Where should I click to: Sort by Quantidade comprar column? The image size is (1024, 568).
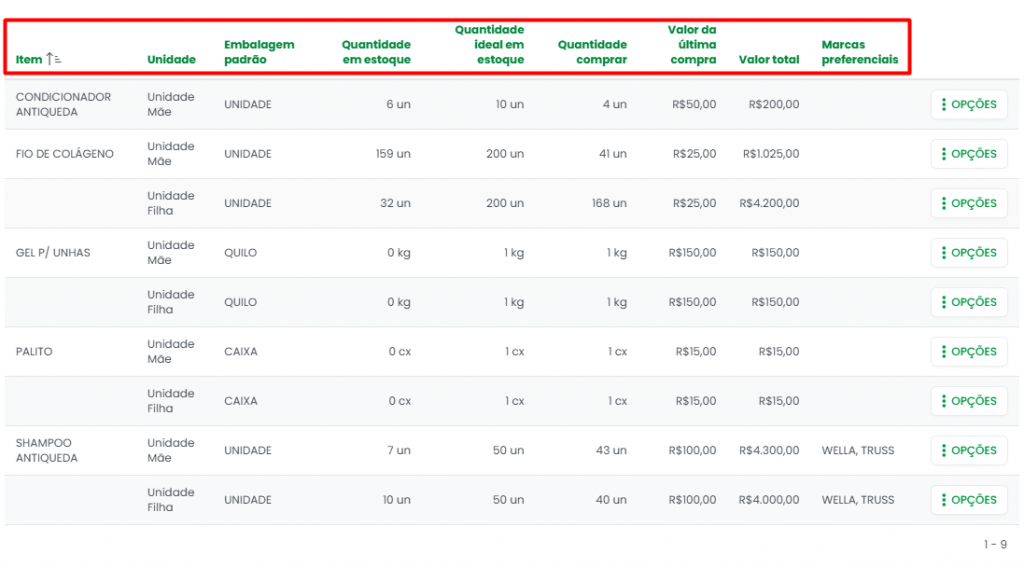[x=592, y=52]
